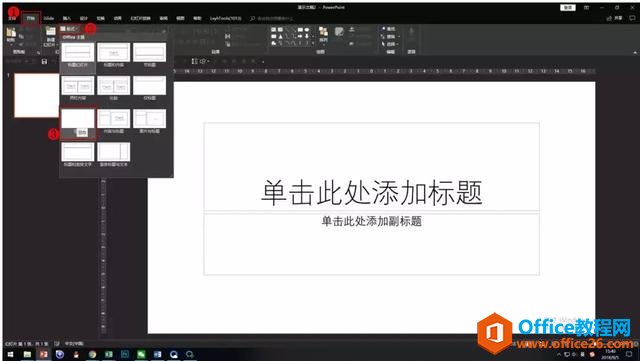Open the comments icon beside 共享
640x361 pixels.
pos(631,18)
